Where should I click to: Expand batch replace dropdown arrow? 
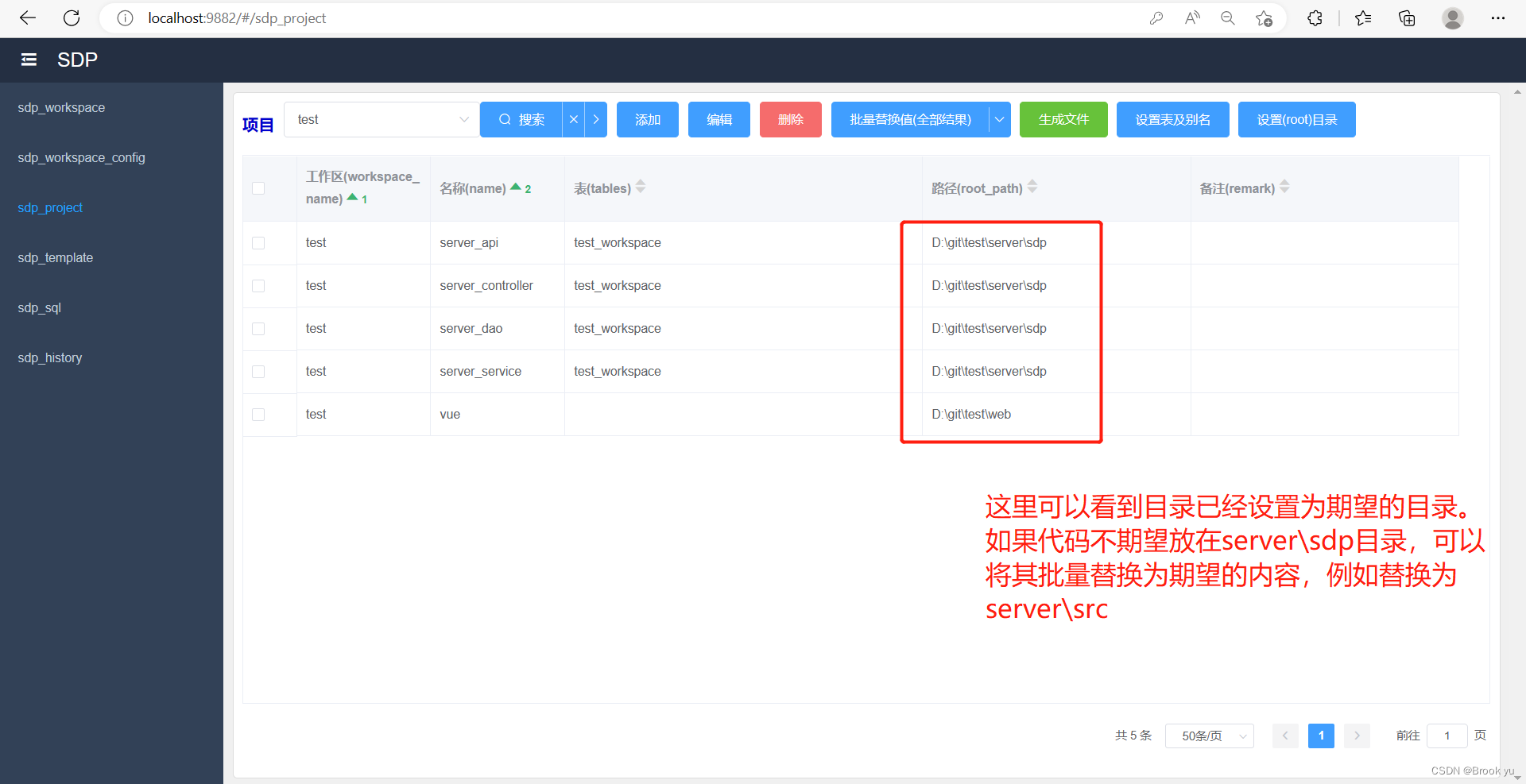click(x=1000, y=119)
